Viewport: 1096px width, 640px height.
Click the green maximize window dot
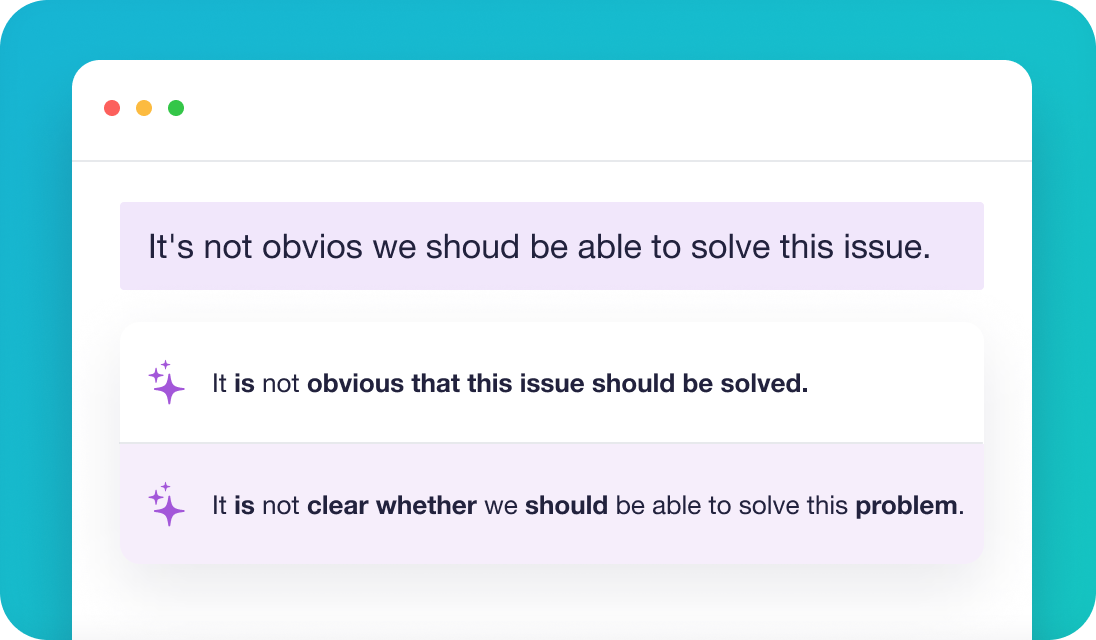(176, 108)
